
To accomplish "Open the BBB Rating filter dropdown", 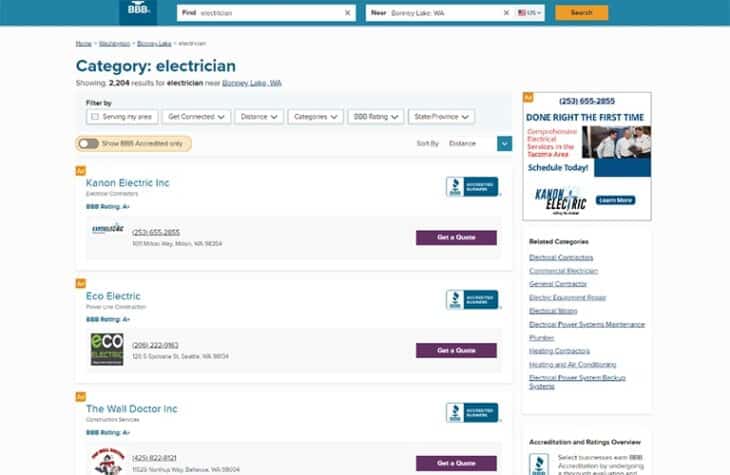I will [x=374, y=117].
